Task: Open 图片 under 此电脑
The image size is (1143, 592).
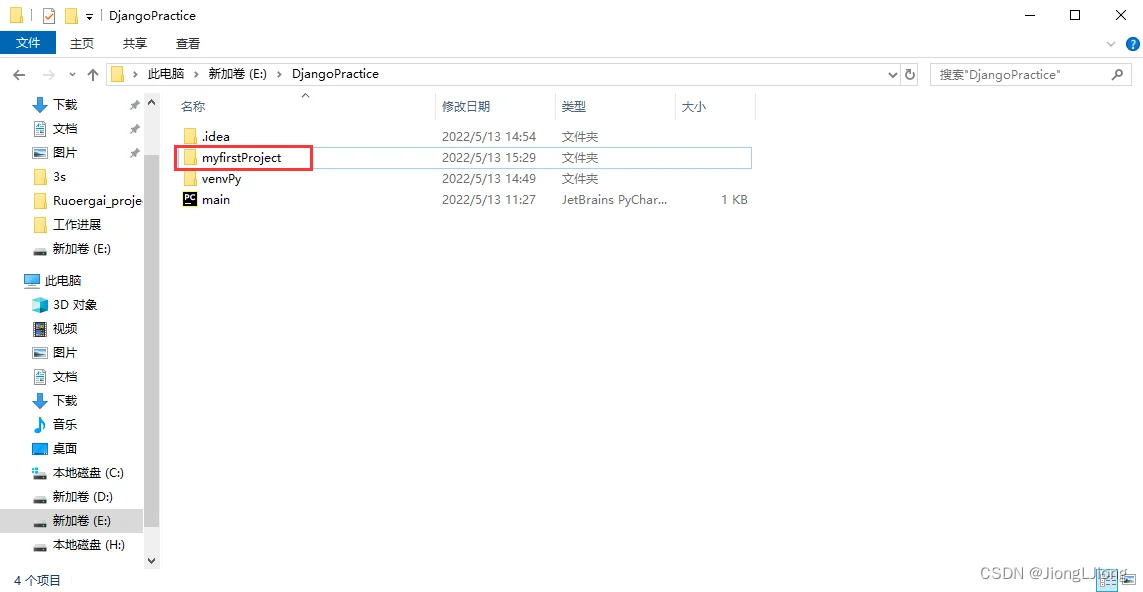Action: [x=64, y=353]
